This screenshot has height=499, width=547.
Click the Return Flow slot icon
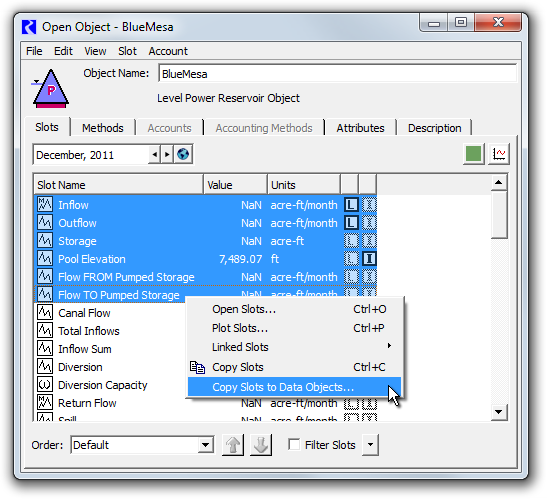[45, 403]
